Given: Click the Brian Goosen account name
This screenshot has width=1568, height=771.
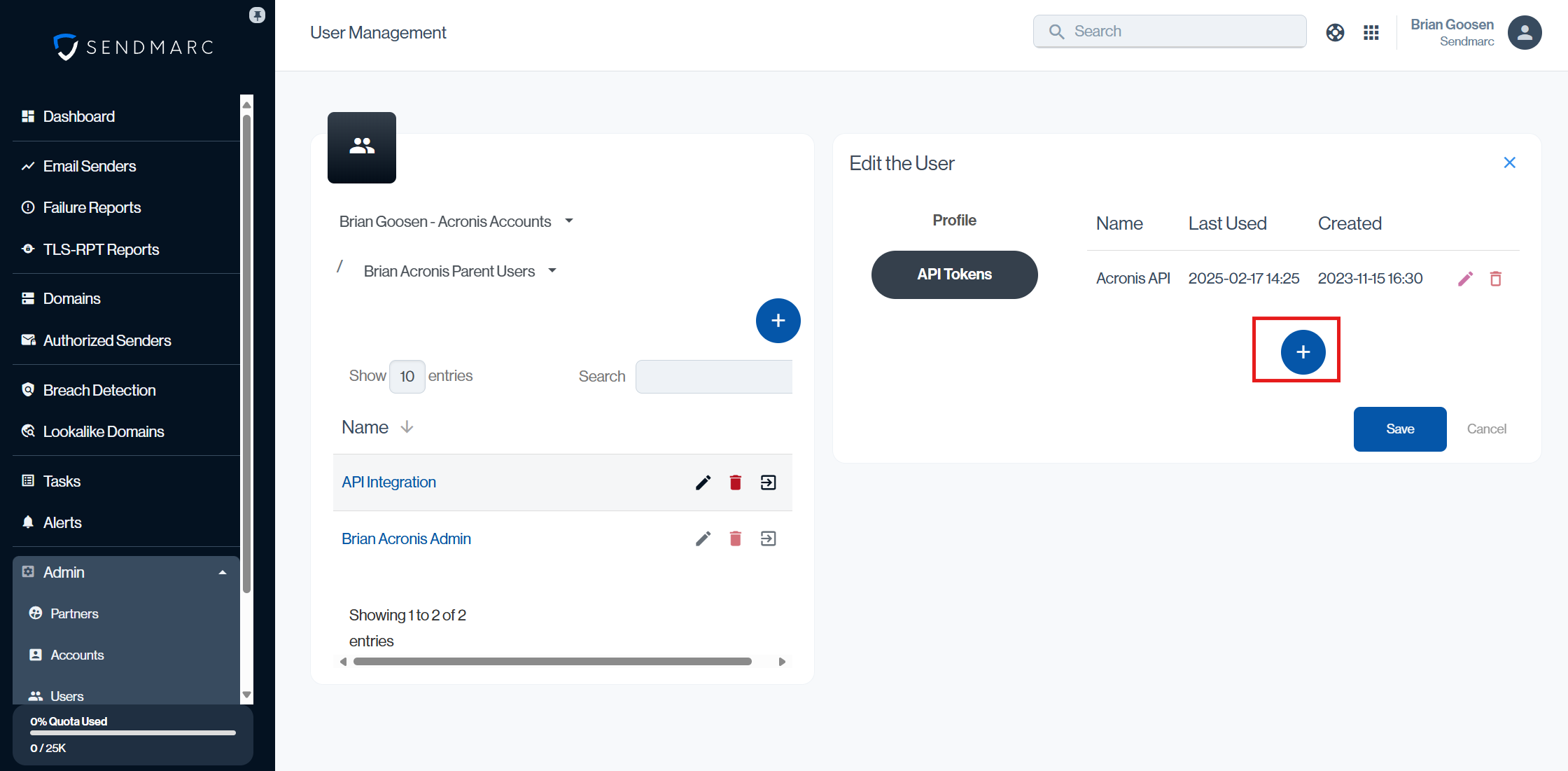Looking at the screenshot, I should point(1452,25).
